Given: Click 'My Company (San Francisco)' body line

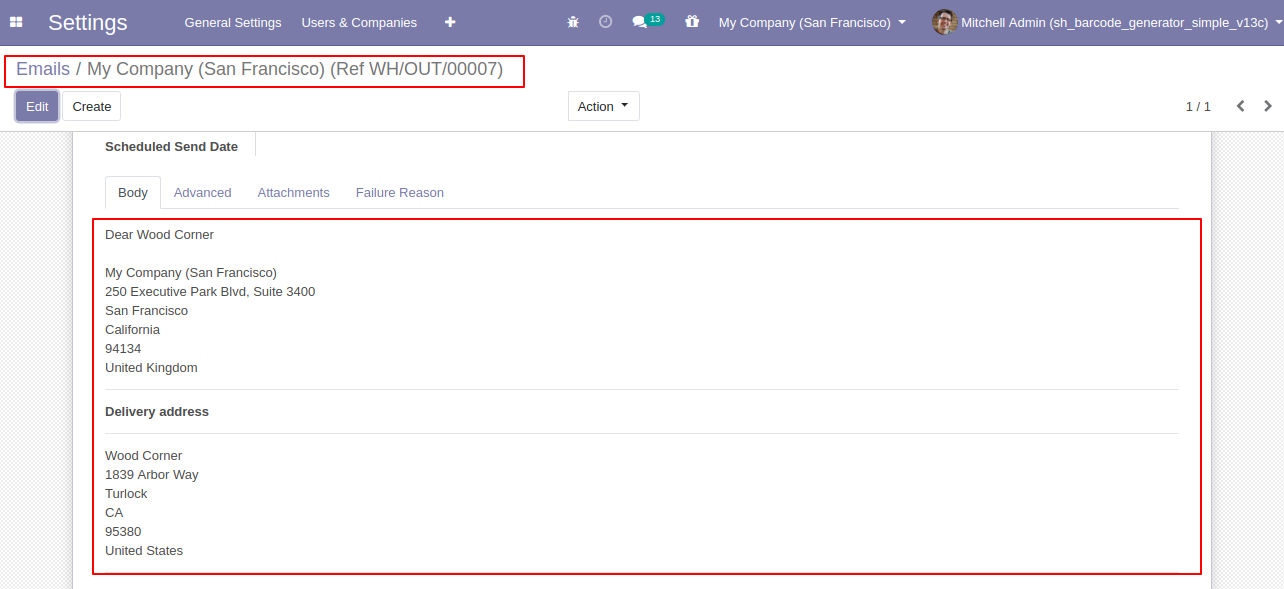Looking at the screenshot, I should pos(191,272).
